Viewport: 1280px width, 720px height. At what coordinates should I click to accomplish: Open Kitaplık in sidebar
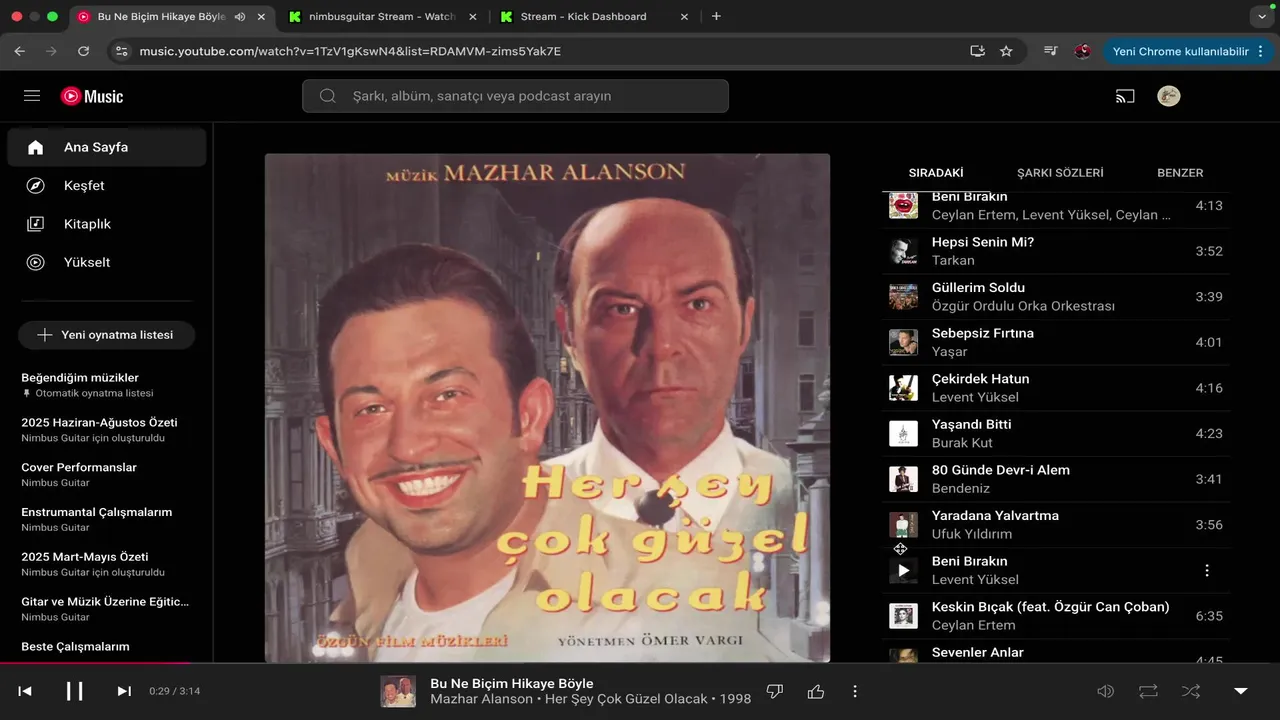(x=107, y=224)
